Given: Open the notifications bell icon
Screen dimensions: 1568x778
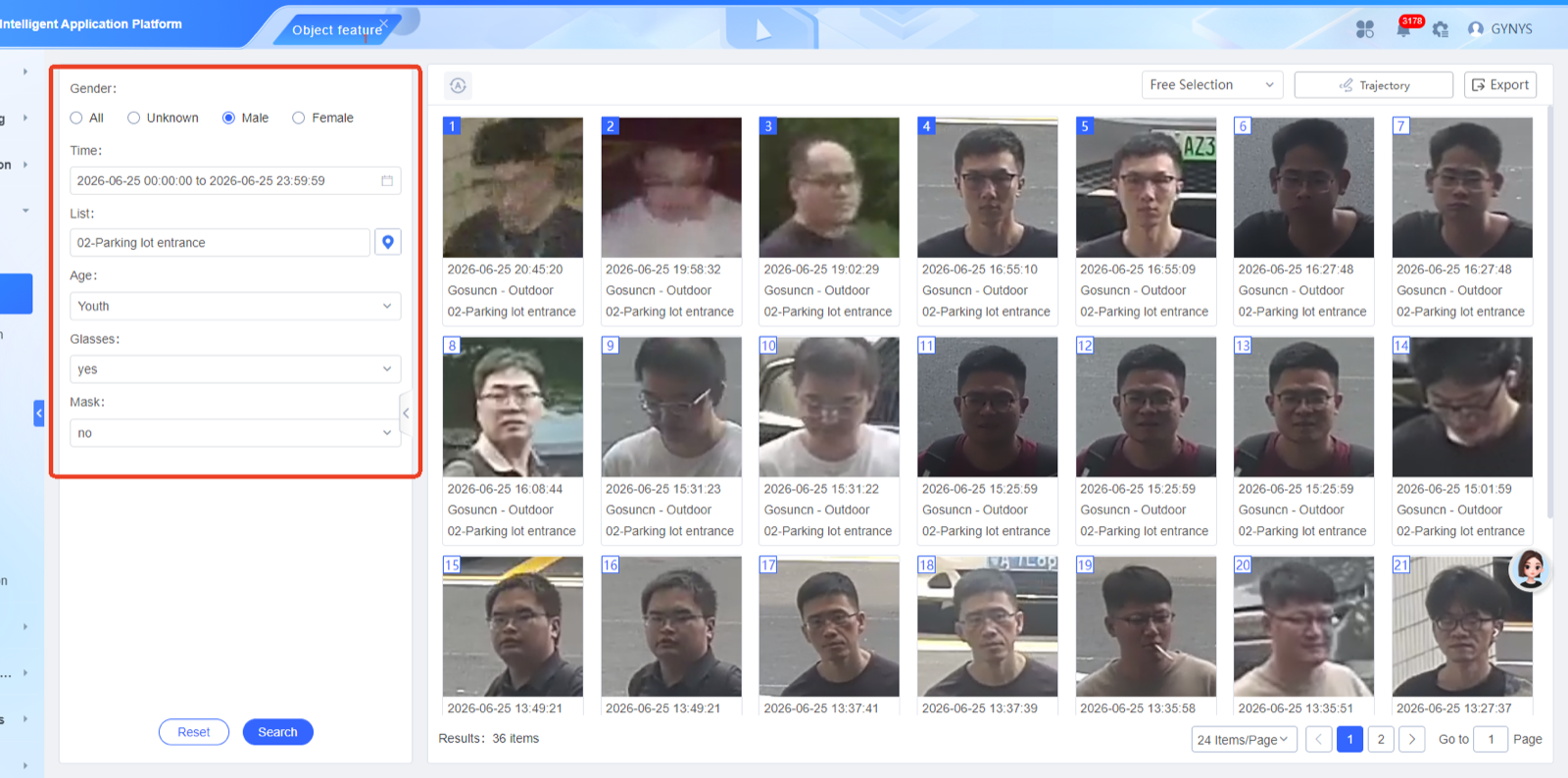Looking at the screenshot, I should tap(1403, 29).
